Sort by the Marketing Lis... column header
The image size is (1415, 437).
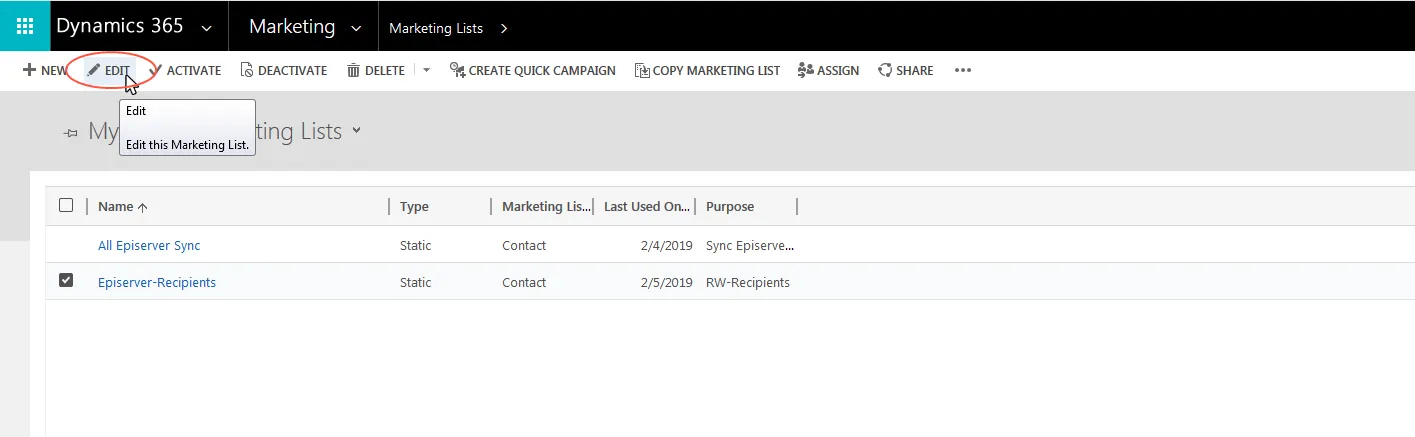546,206
